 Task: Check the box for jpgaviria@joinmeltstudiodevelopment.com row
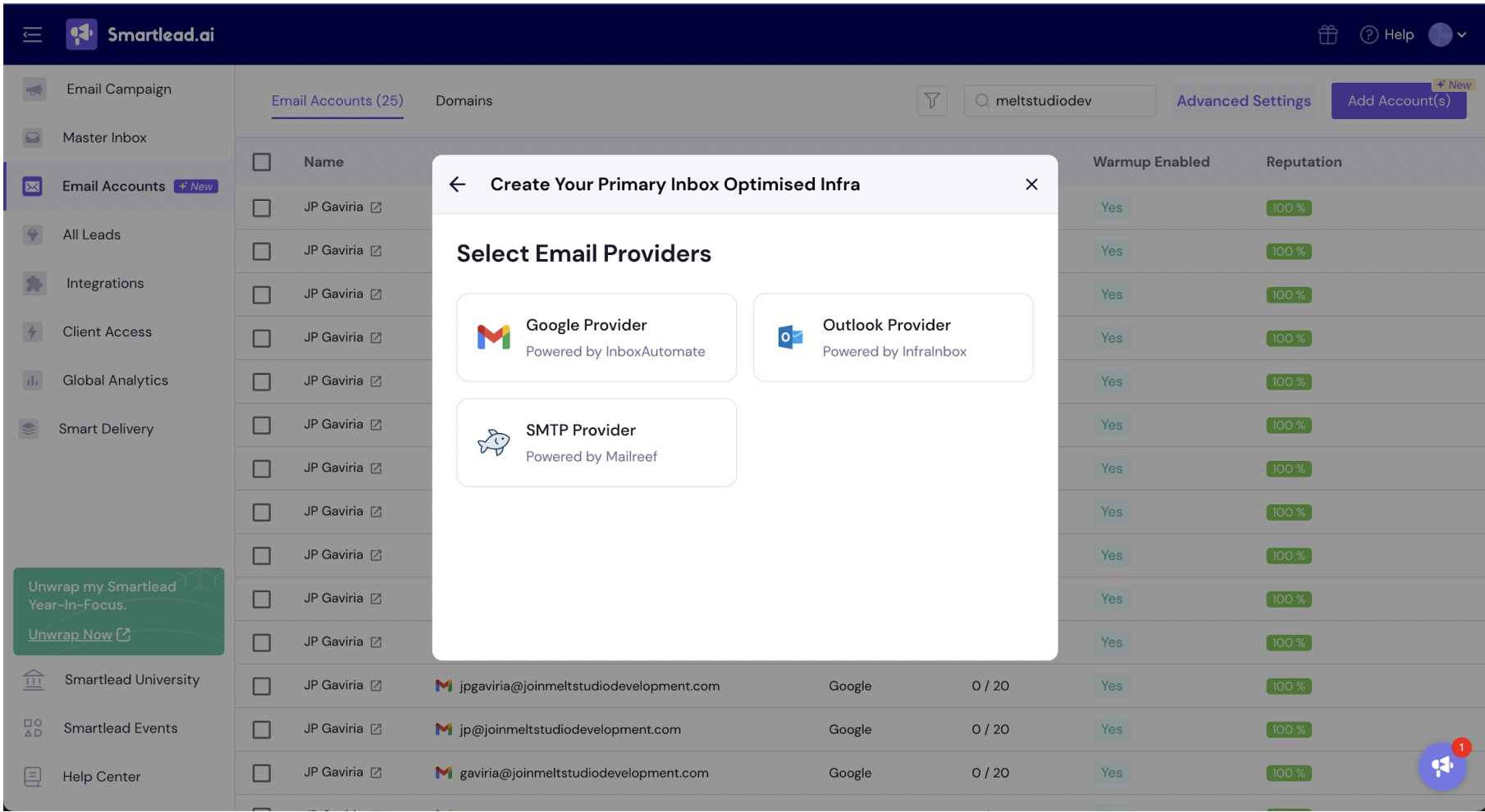(262, 686)
